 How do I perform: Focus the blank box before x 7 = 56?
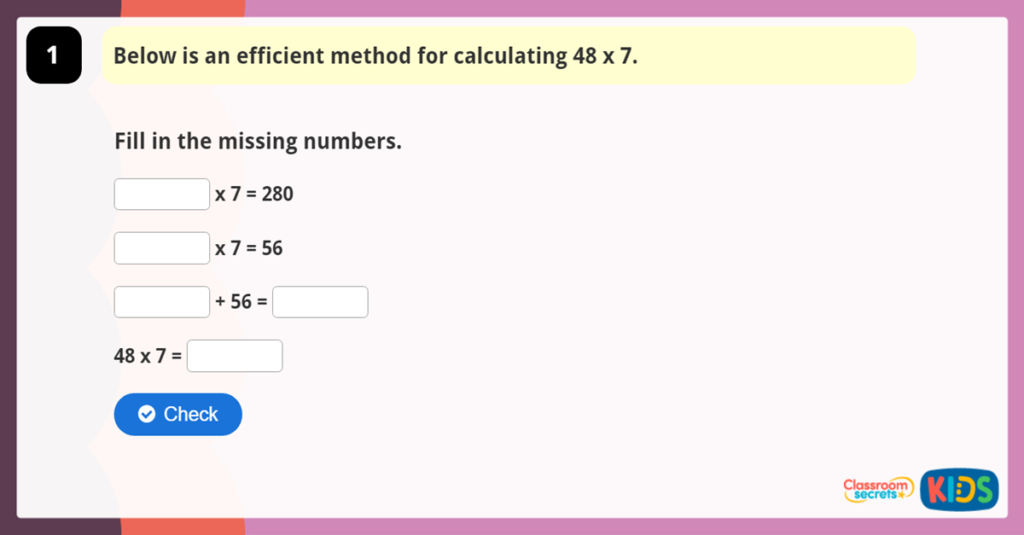(x=162, y=248)
